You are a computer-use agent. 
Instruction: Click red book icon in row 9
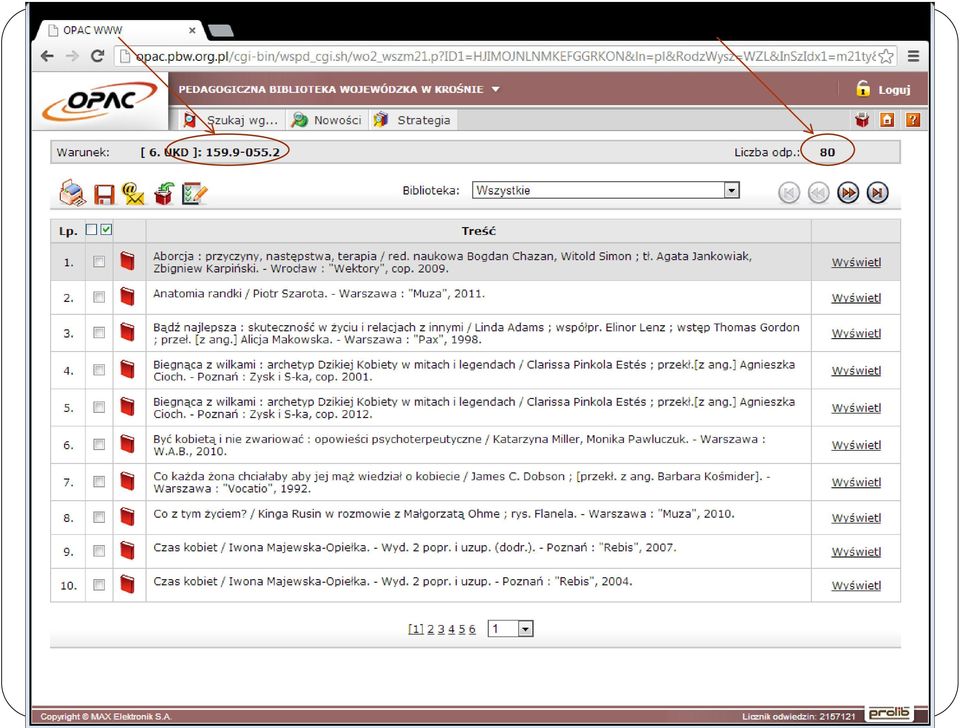pyautogui.click(x=127, y=550)
